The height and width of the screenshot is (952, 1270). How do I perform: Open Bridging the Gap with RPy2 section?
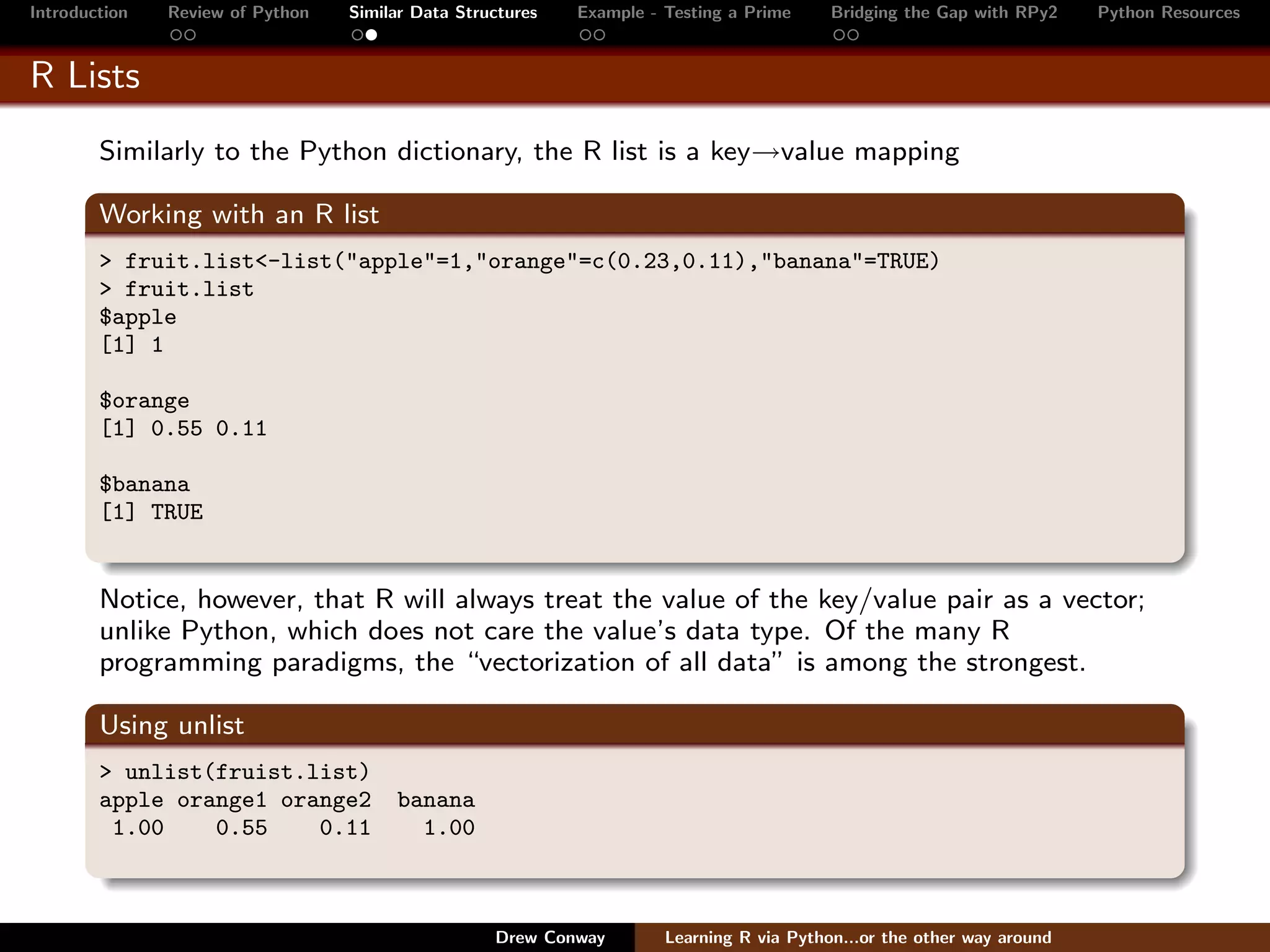[944, 12]
